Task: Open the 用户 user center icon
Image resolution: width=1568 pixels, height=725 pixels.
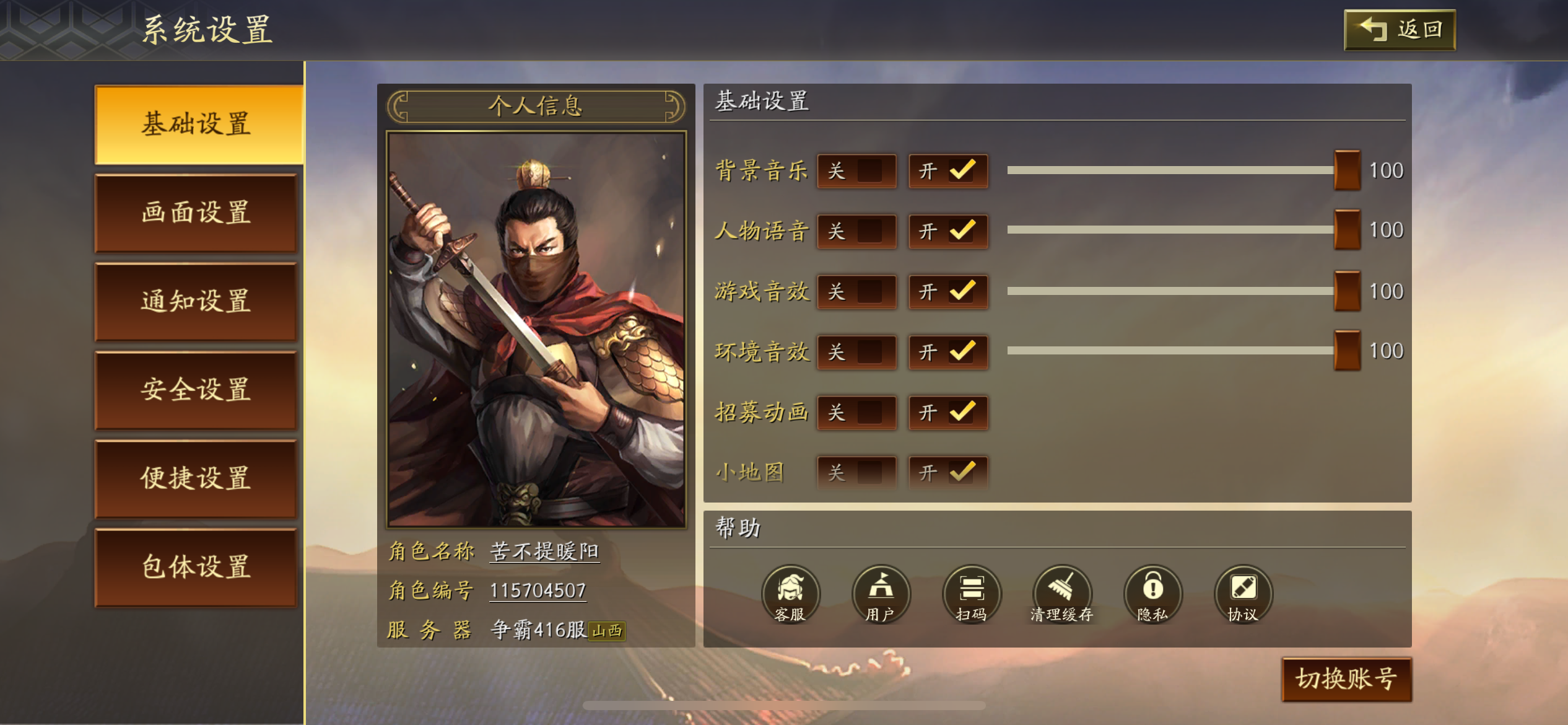Action: [x=881, y=594]
